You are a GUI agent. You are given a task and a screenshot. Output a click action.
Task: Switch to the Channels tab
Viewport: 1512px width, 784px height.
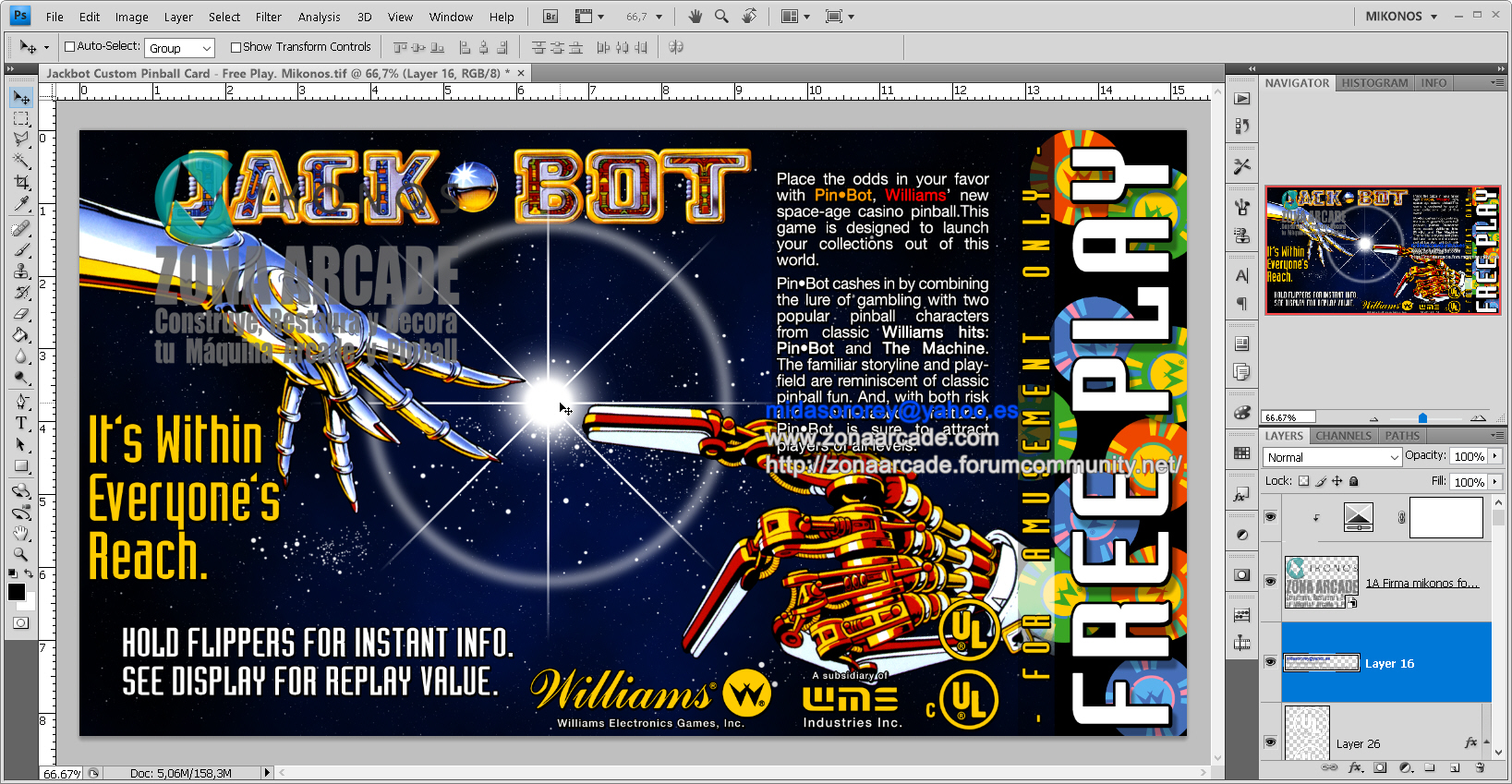pos(1343,436)
